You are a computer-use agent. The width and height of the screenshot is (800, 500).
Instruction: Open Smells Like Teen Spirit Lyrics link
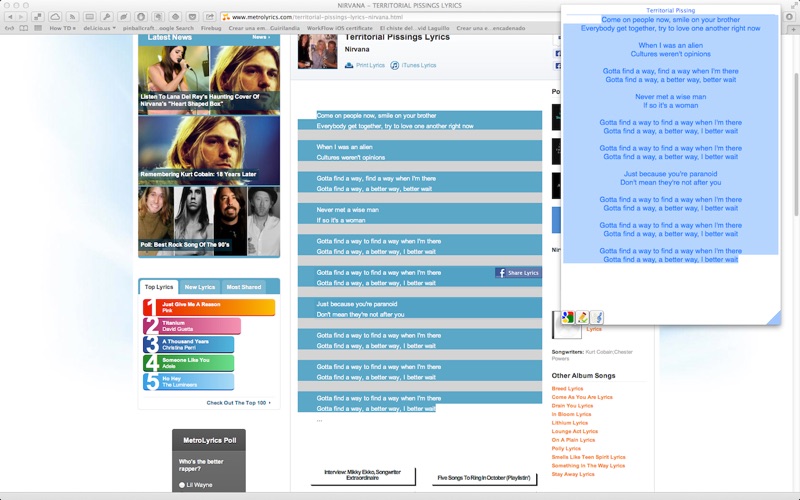[588, 457]
